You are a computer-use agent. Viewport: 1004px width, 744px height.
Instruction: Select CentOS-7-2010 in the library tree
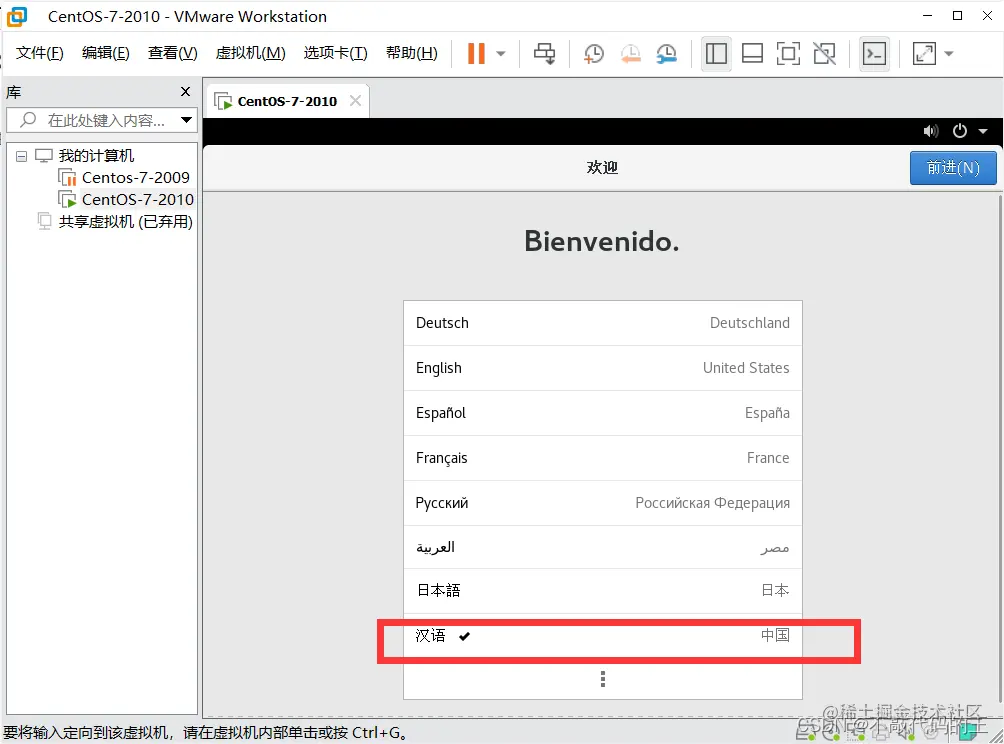tap(137, 200)
